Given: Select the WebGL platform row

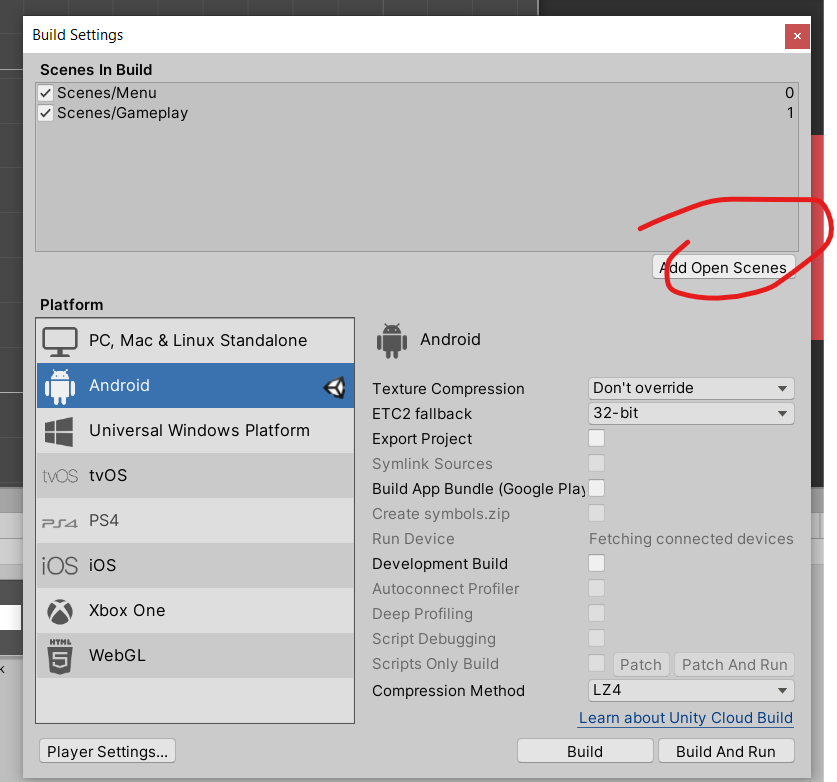Looking at the screenshot, I should click(x=195, y=655).
